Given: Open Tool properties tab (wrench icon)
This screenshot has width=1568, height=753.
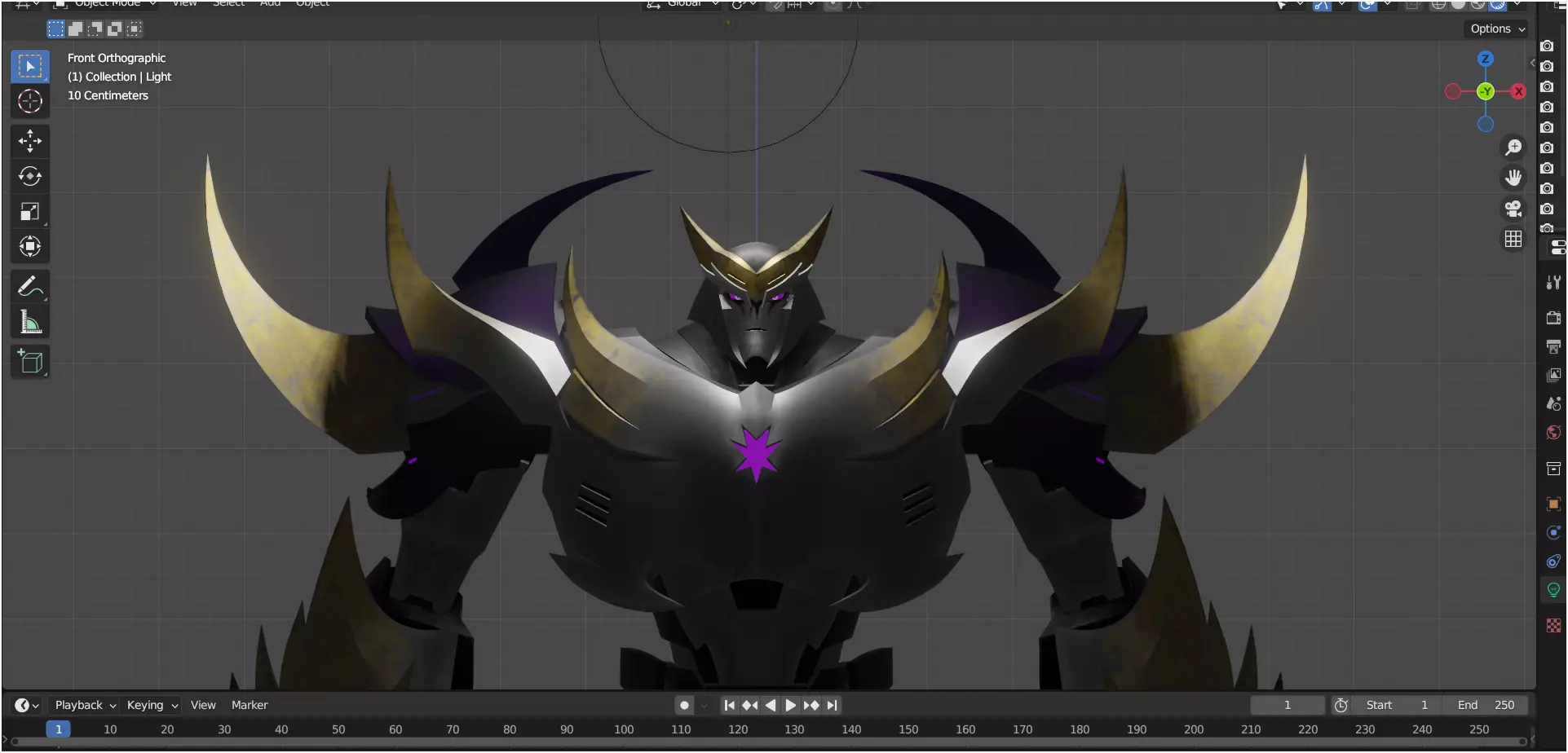Looking at the screenshot, I should [x=1553, y=282].
